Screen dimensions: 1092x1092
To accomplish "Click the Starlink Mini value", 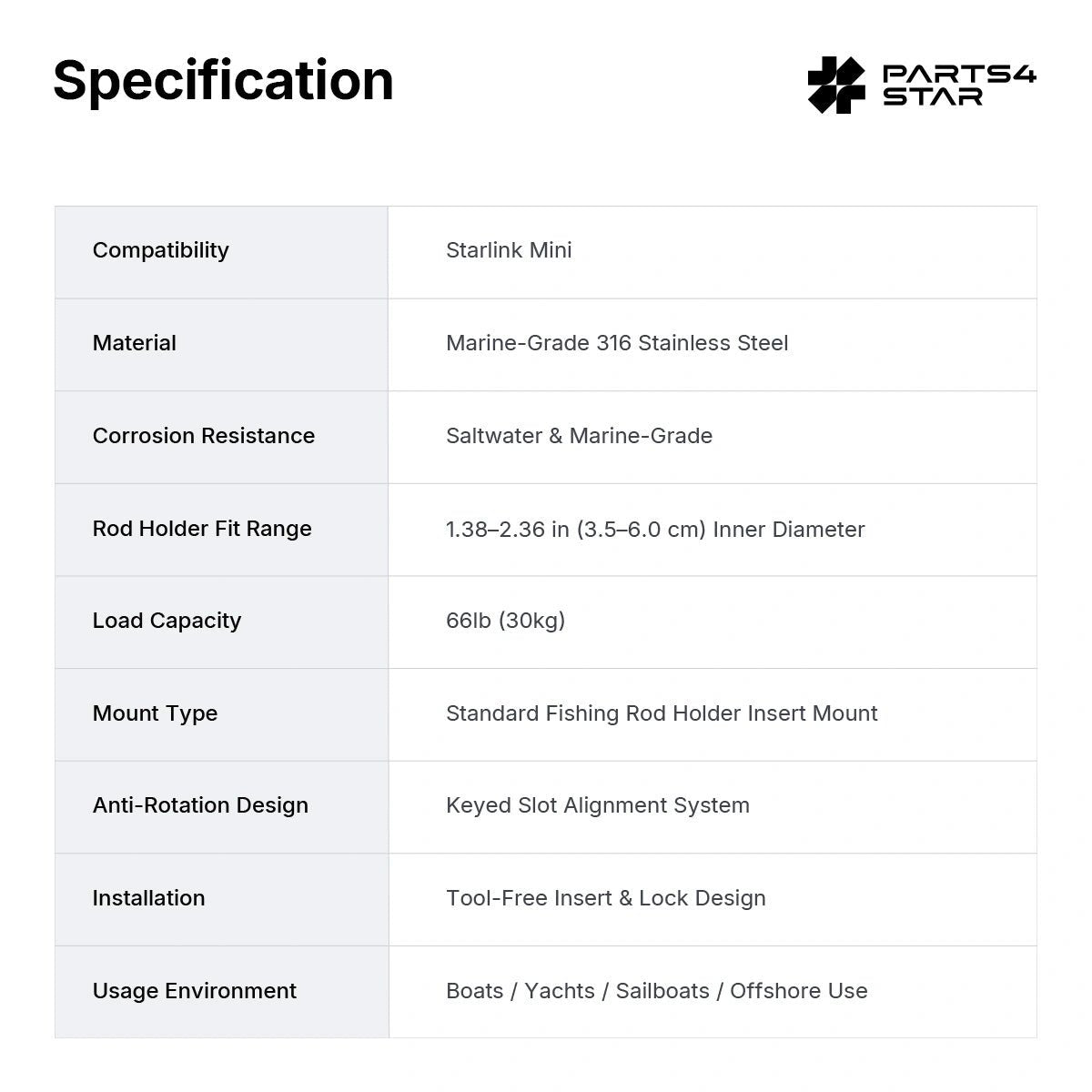I will click(509, 250).
